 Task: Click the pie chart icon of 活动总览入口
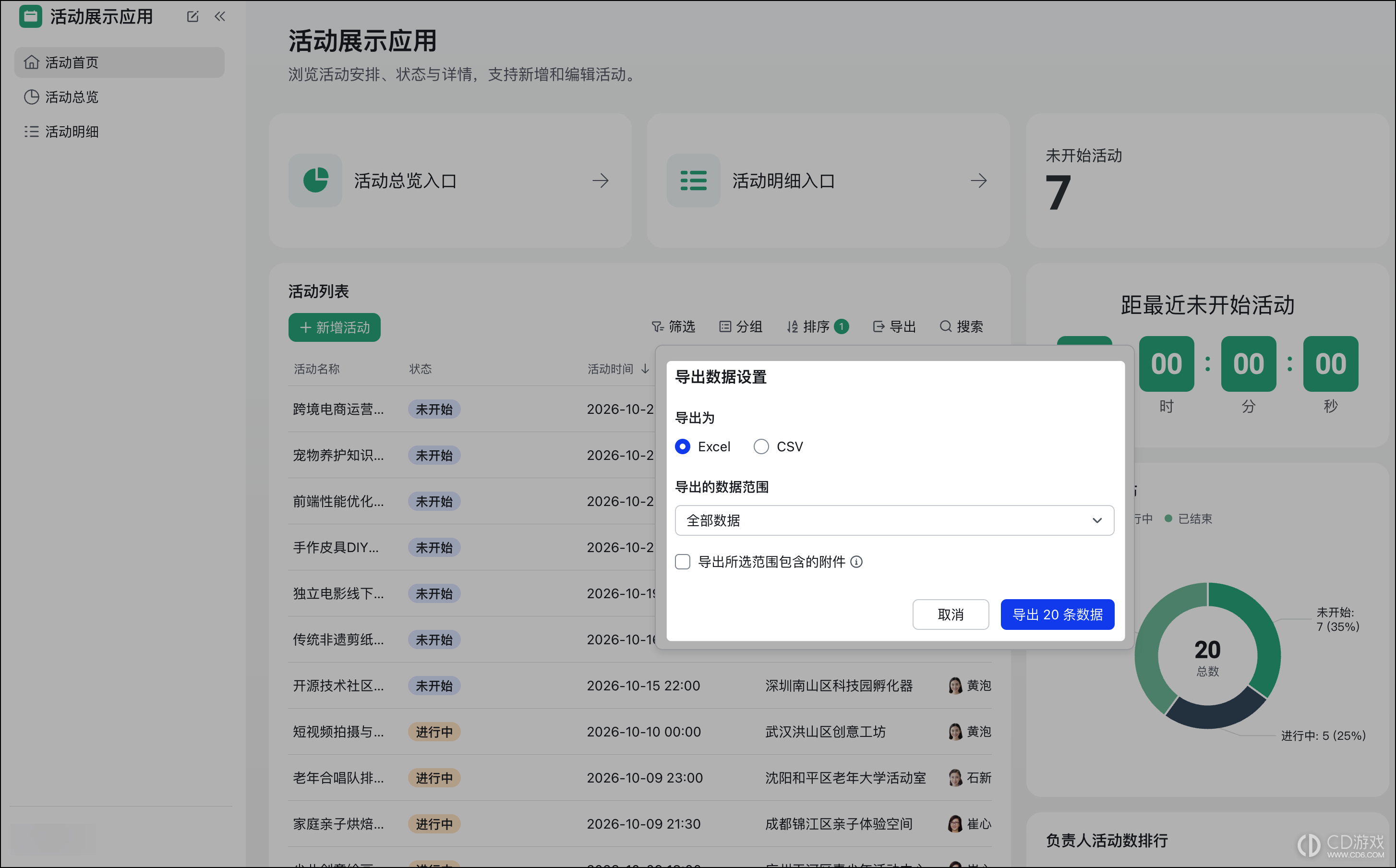315,180
